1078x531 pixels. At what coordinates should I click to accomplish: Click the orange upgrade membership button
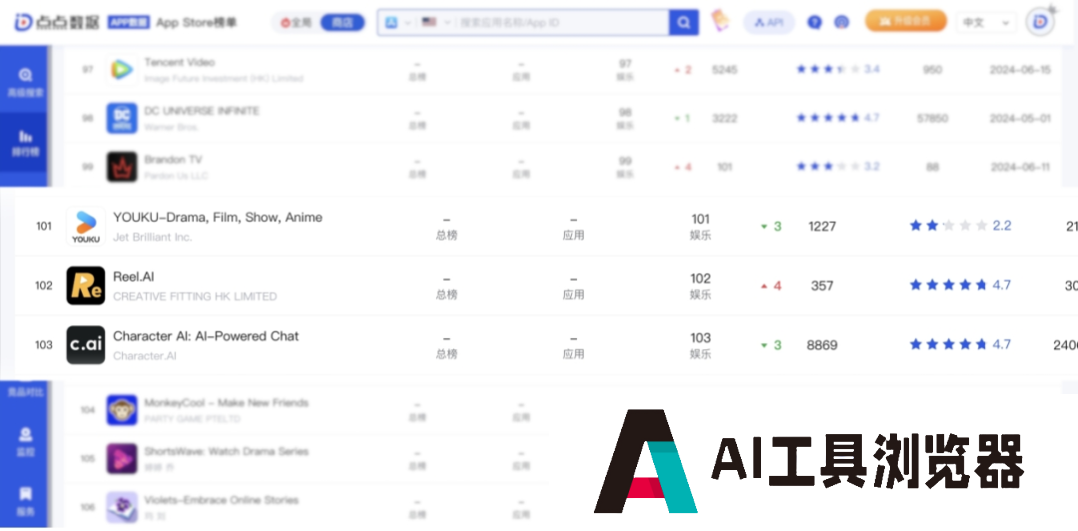(905, 21)
